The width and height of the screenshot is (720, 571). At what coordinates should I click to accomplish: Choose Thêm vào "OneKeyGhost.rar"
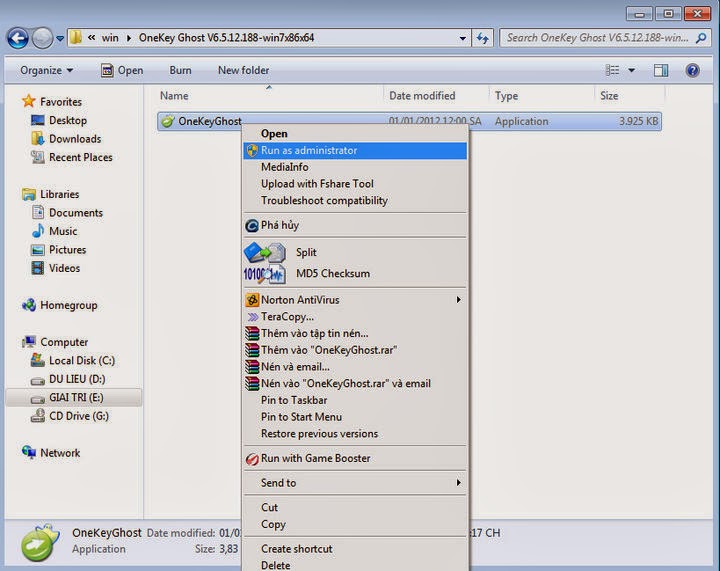pos(355,350)
